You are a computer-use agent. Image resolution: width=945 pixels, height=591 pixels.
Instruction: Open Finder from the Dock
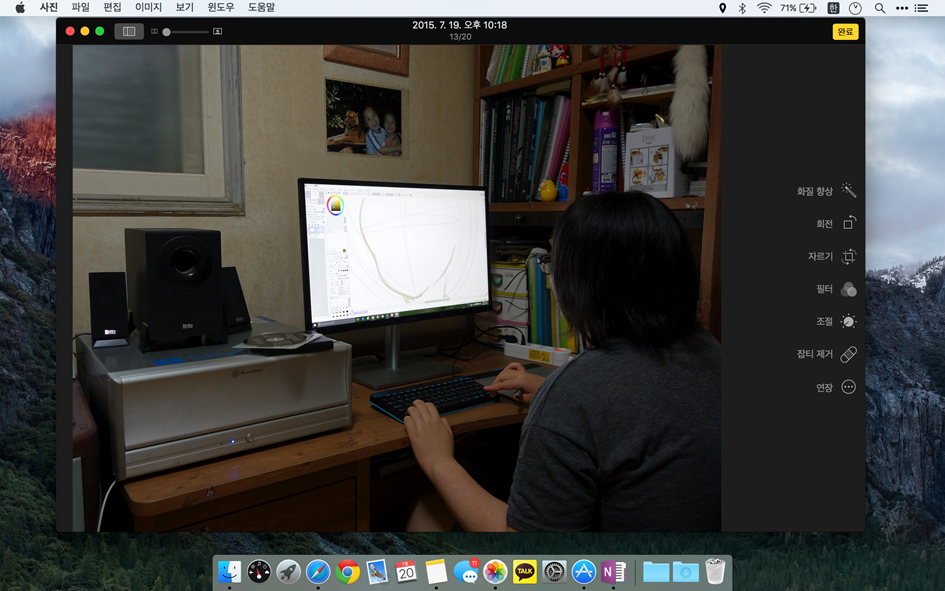pos(230,571)
